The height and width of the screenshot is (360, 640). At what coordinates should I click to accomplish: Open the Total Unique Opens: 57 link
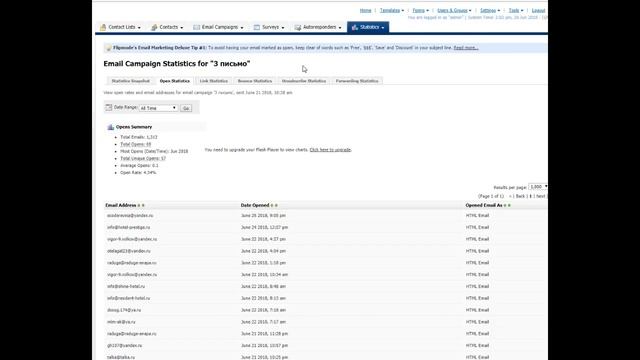coord(143,158)
